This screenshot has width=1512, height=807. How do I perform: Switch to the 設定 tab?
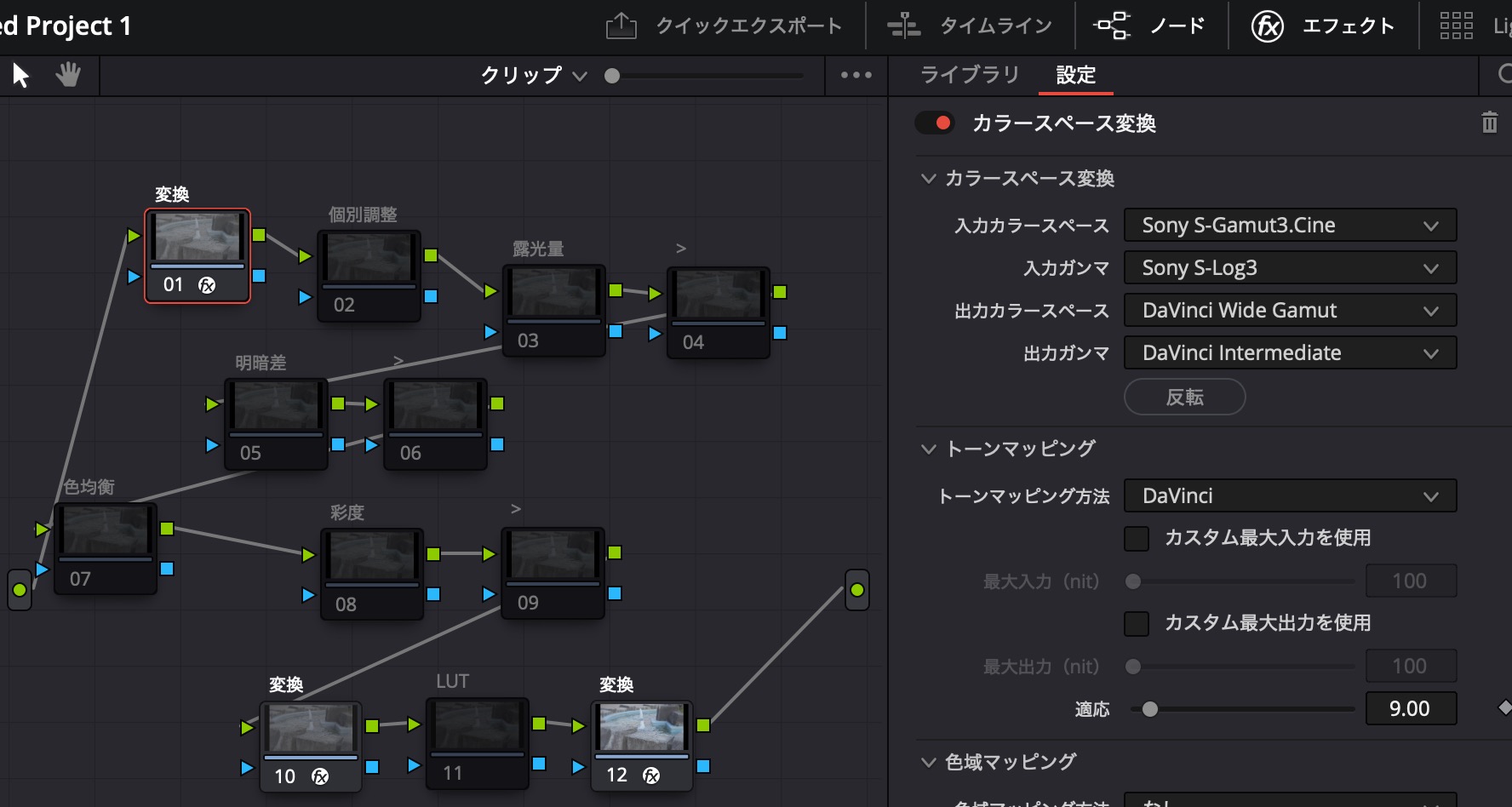click(1075, 75)
